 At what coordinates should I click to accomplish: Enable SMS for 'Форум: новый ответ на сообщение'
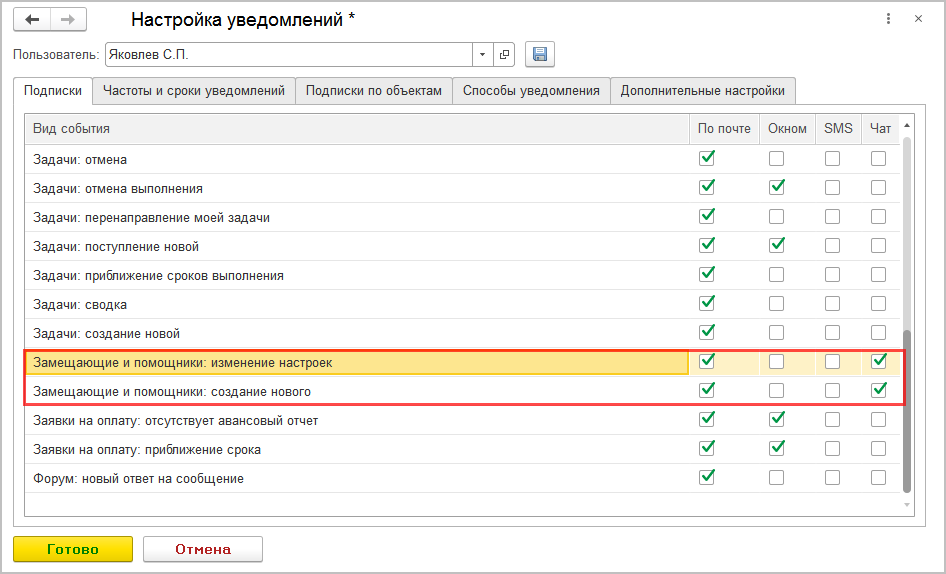point(832,478)
